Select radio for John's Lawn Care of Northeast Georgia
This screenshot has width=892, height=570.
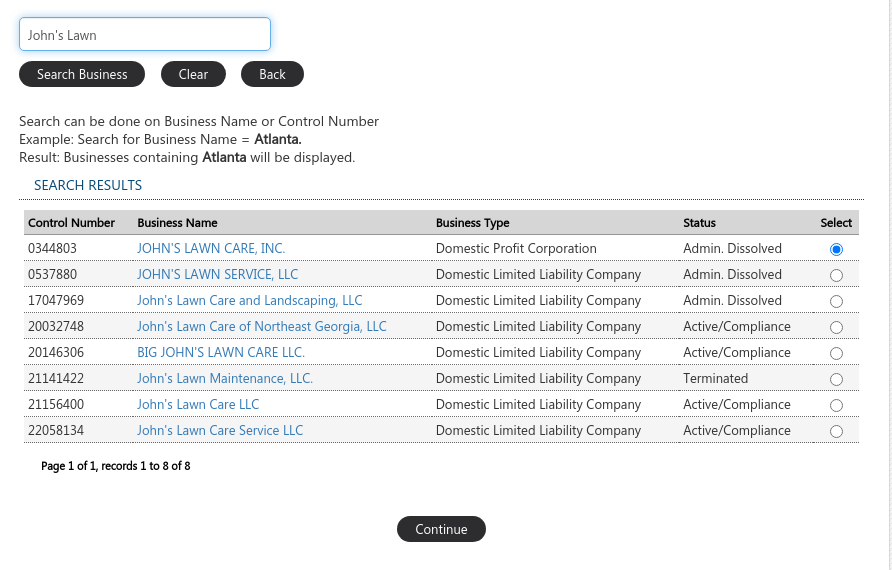point(836,327)
